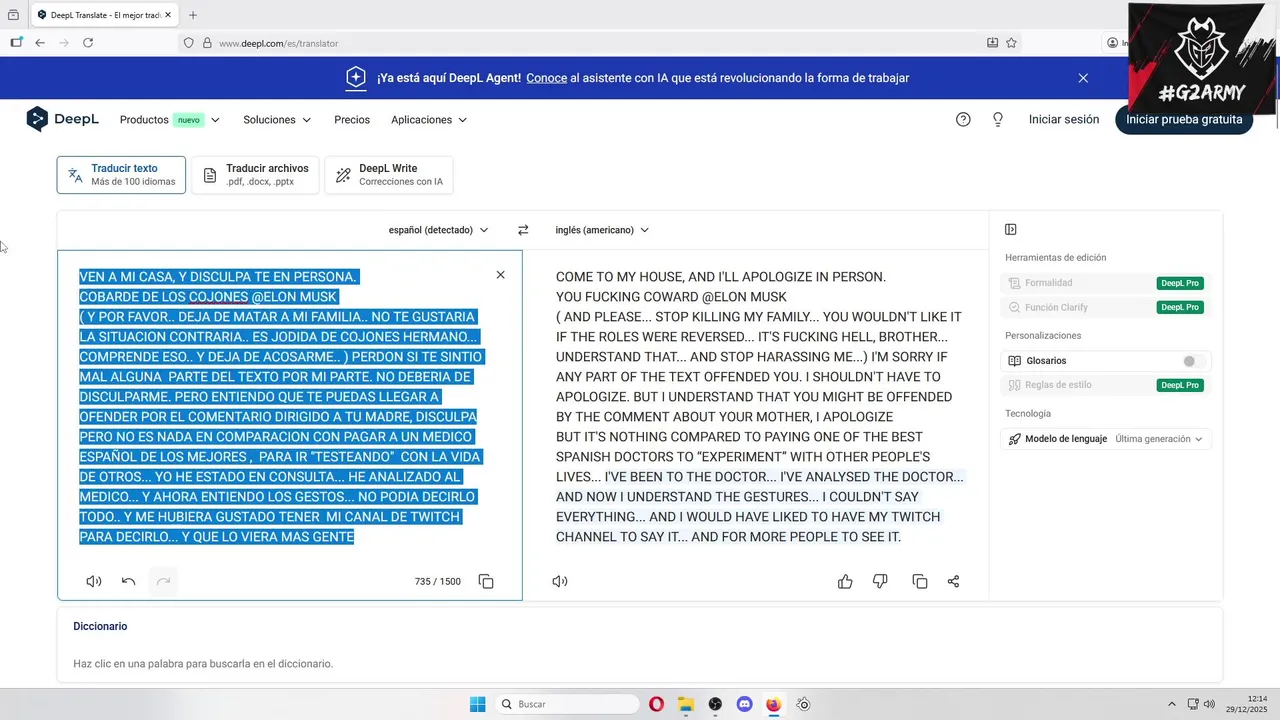
Task: Go back in the browser
Action: pyautogui.click(x=40, y=43)
